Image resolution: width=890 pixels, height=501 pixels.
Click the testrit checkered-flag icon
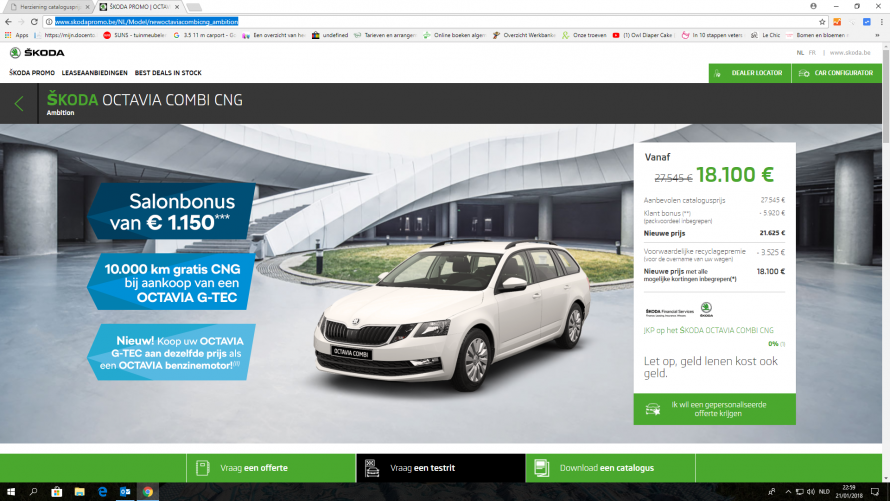pos(372,468)
